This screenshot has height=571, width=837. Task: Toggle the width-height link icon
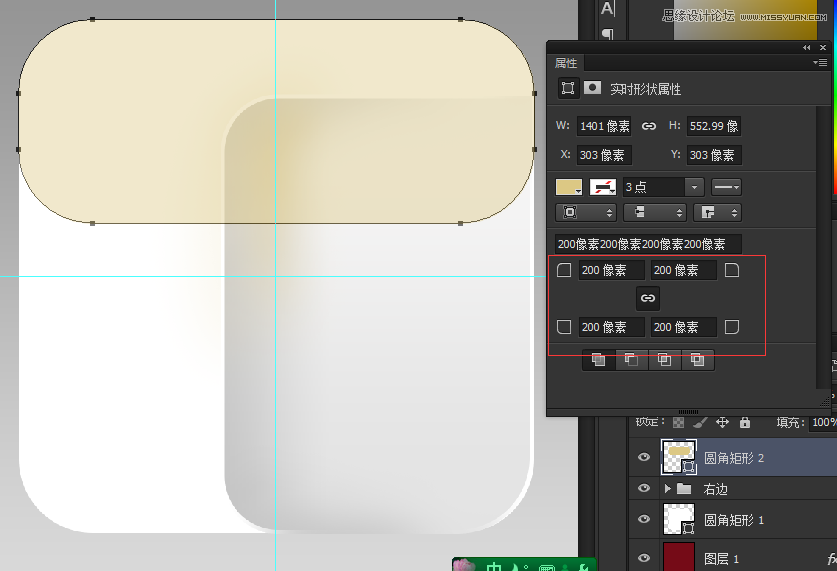click(649, 126)
